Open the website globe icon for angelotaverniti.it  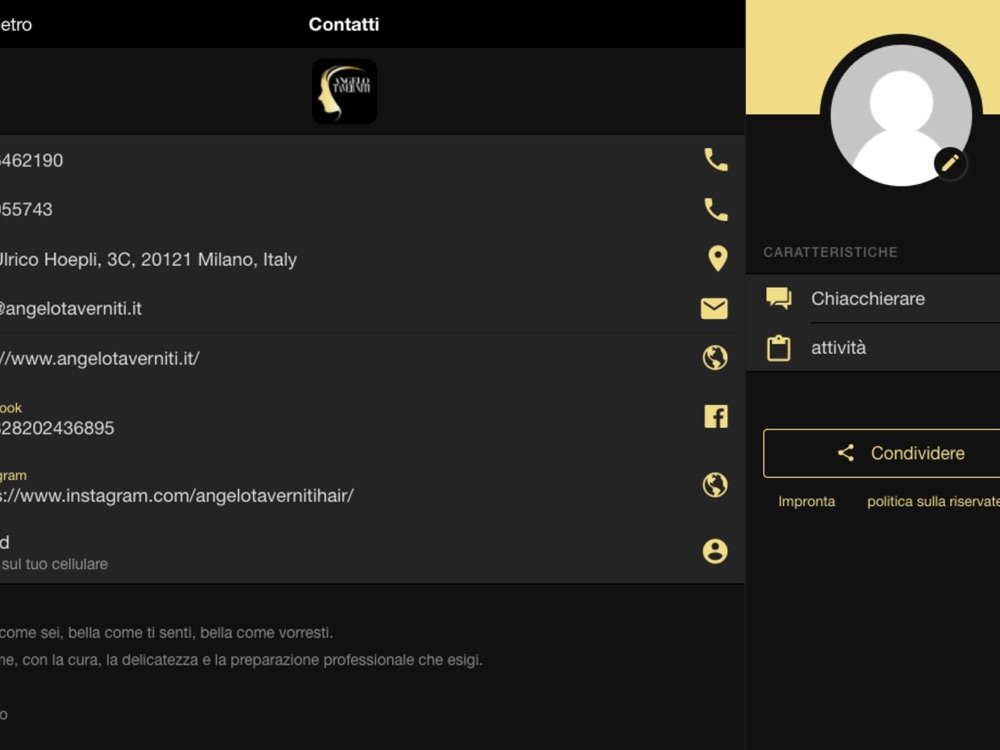(715, 358)
